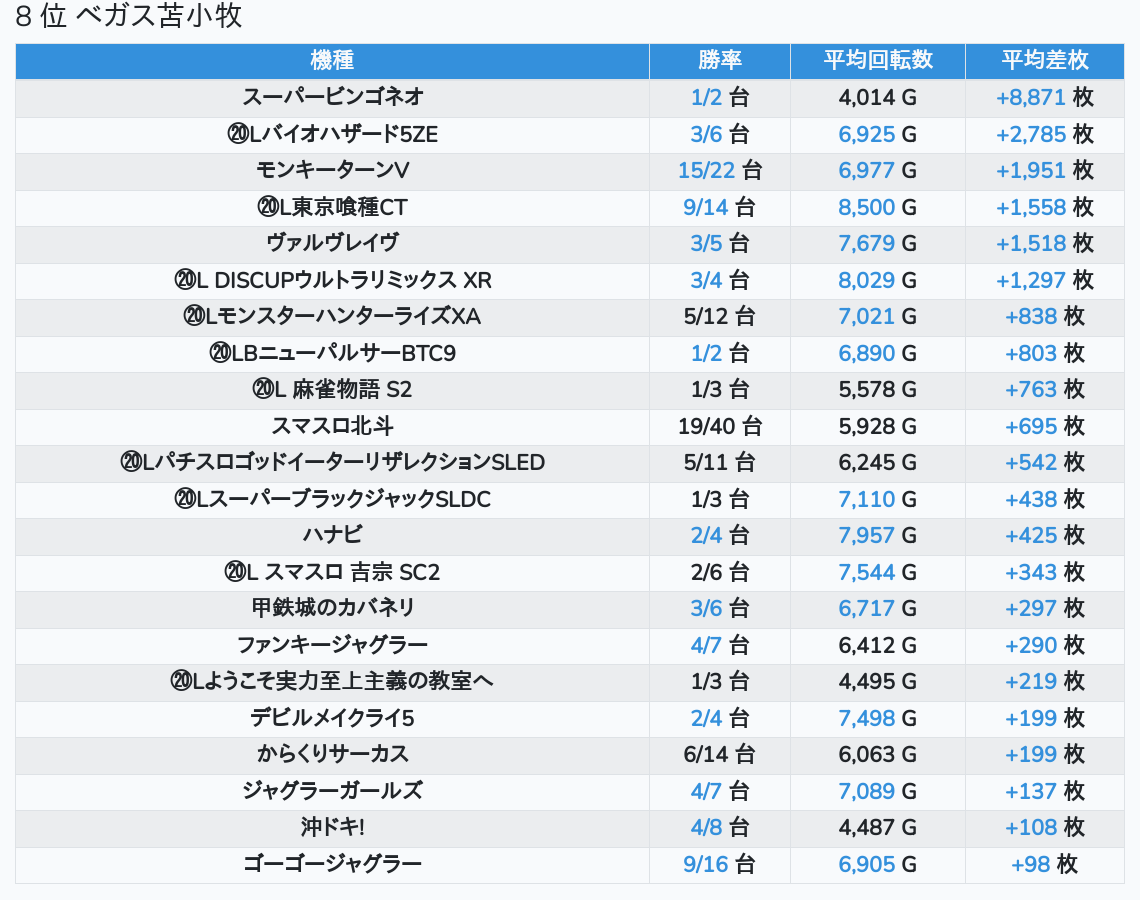Click the 6,925 G average spins value
1140x900 pixels.
[x=878, y=134]
